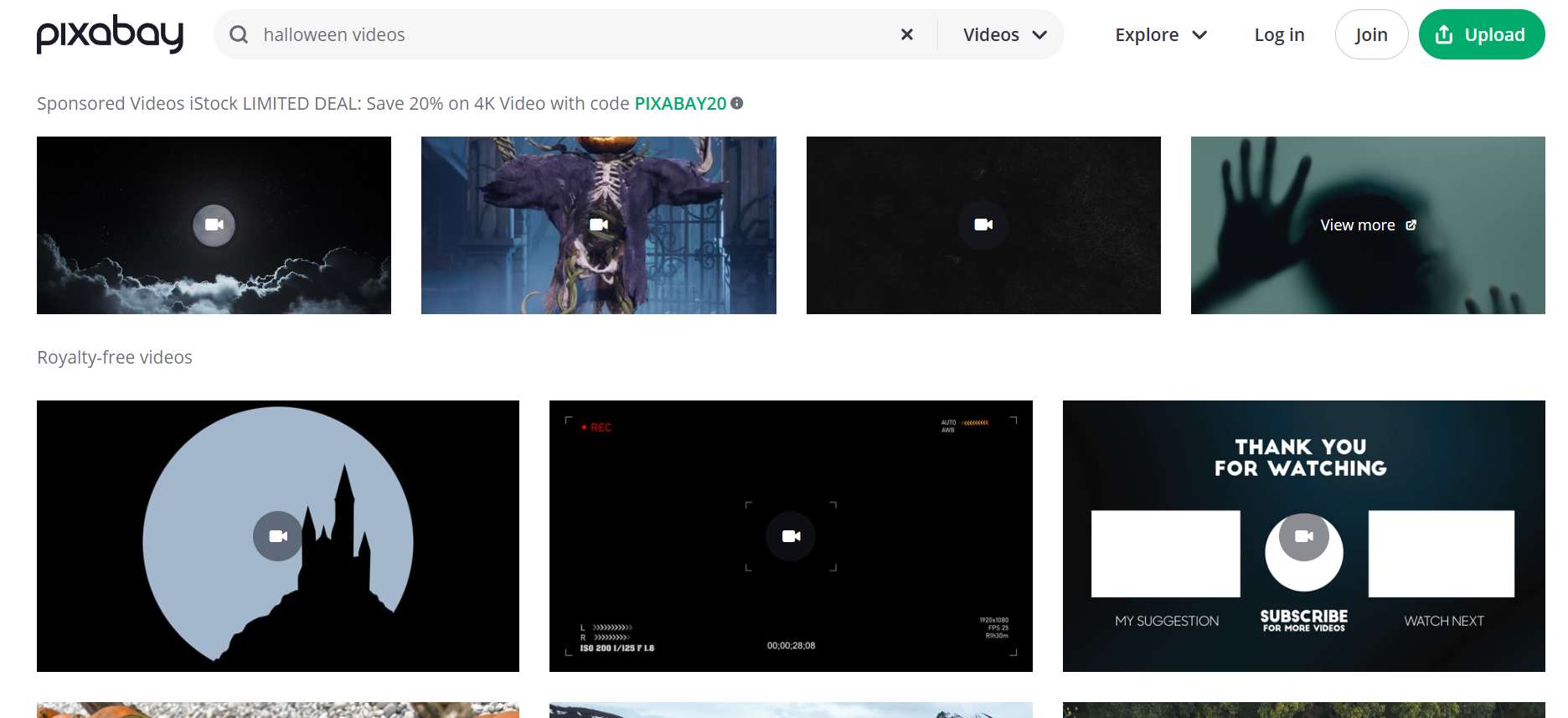Click camera icon on moon clouds video
1568x718 pixels.
214,225
